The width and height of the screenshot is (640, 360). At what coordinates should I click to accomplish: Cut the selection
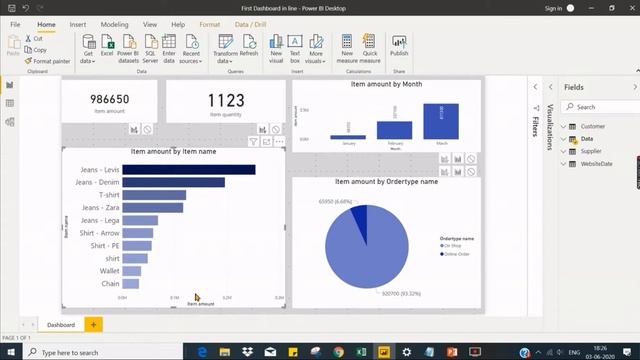[x=34, y=38]
